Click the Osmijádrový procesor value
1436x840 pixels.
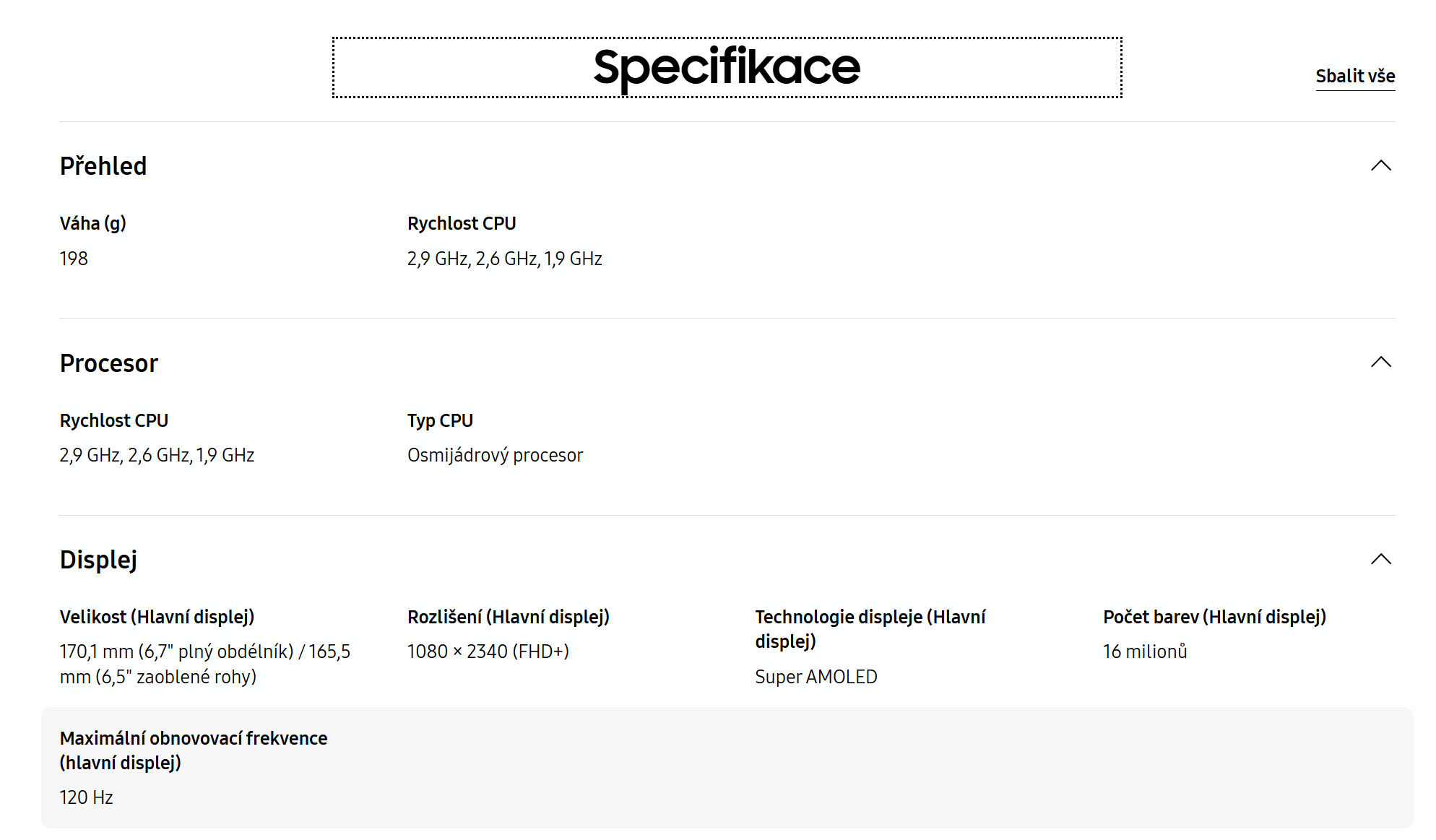(x=495, y=455)
